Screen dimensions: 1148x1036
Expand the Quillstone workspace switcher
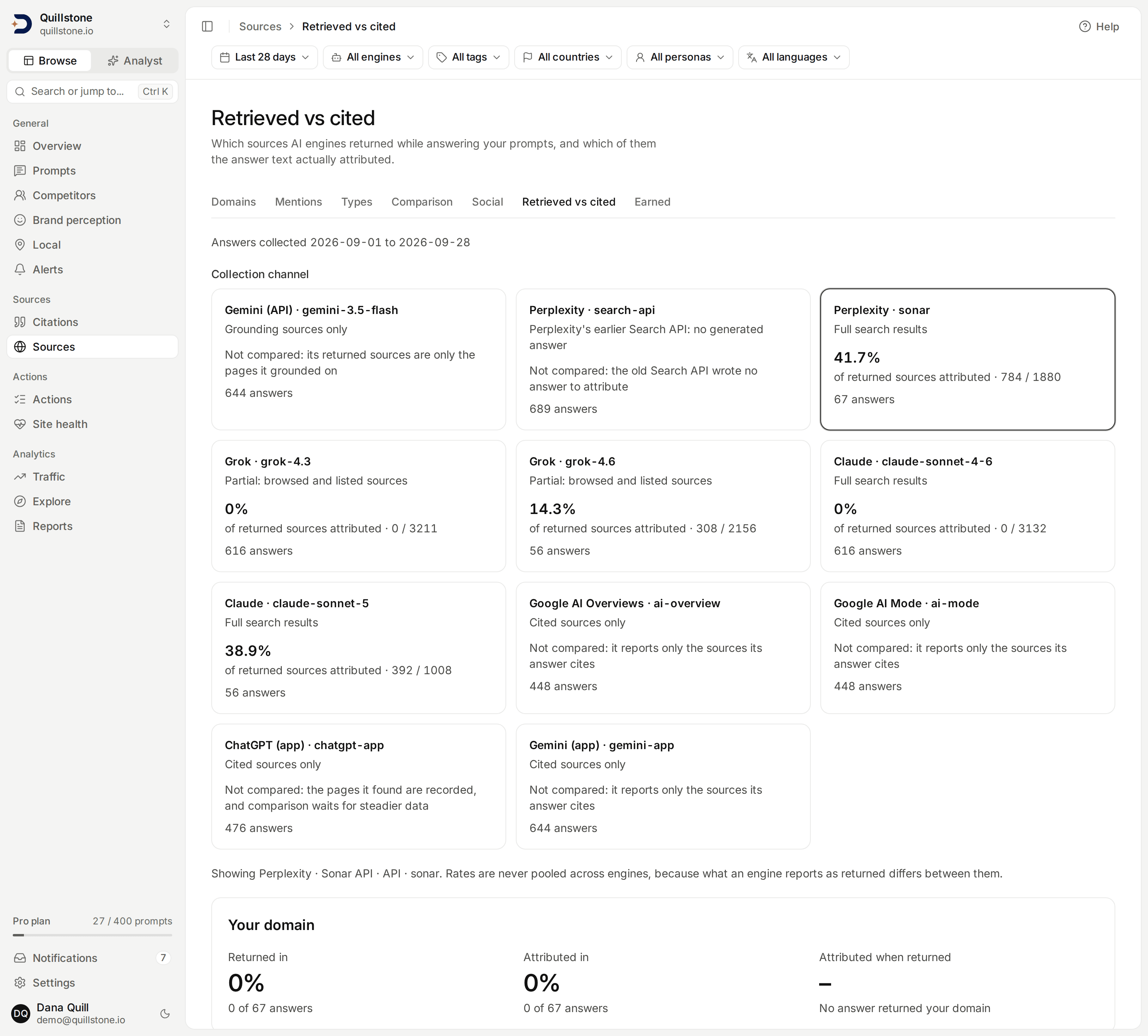click(x=92, y=24)
